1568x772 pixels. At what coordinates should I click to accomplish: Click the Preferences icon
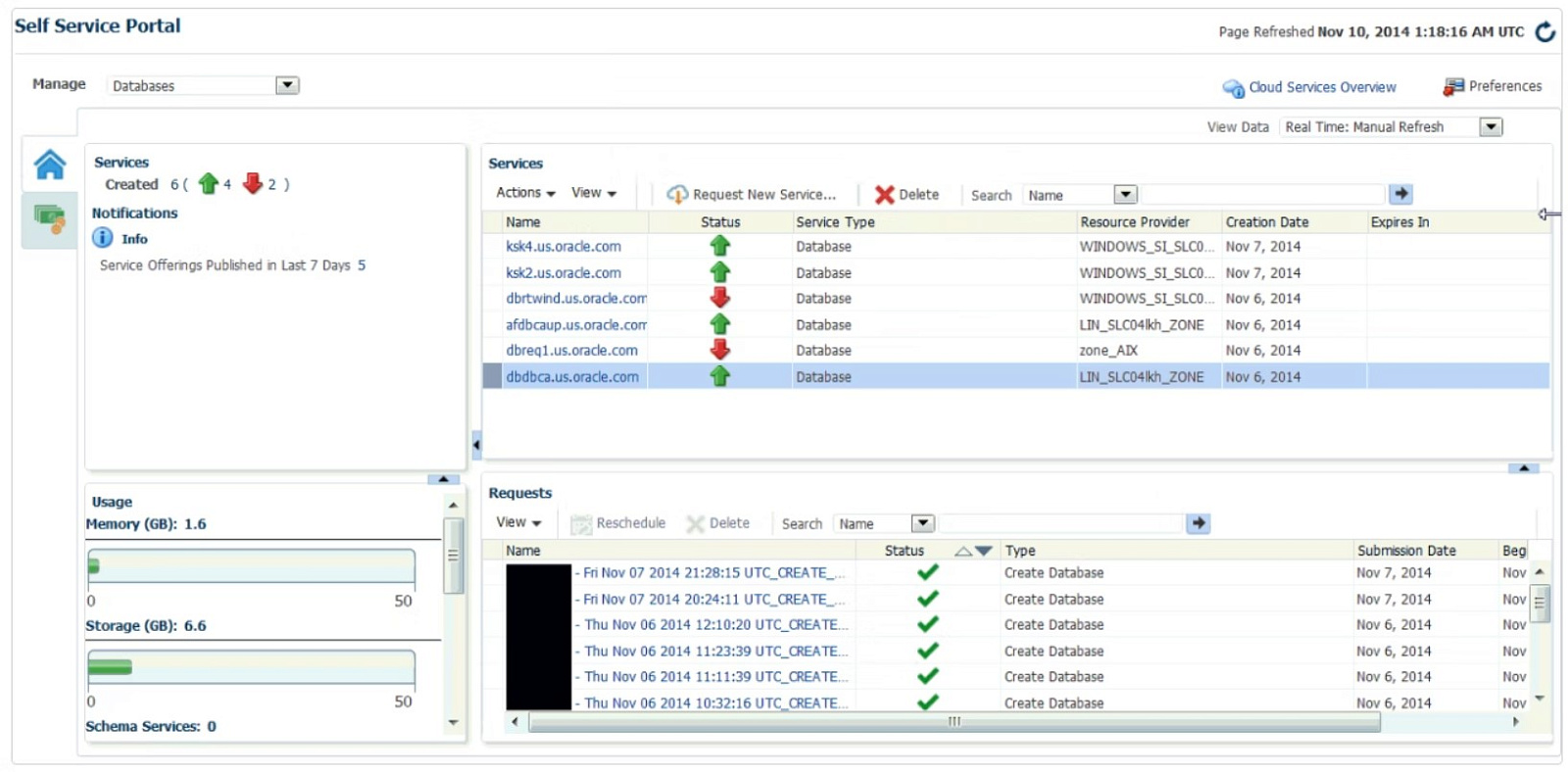click(1453, 87)
